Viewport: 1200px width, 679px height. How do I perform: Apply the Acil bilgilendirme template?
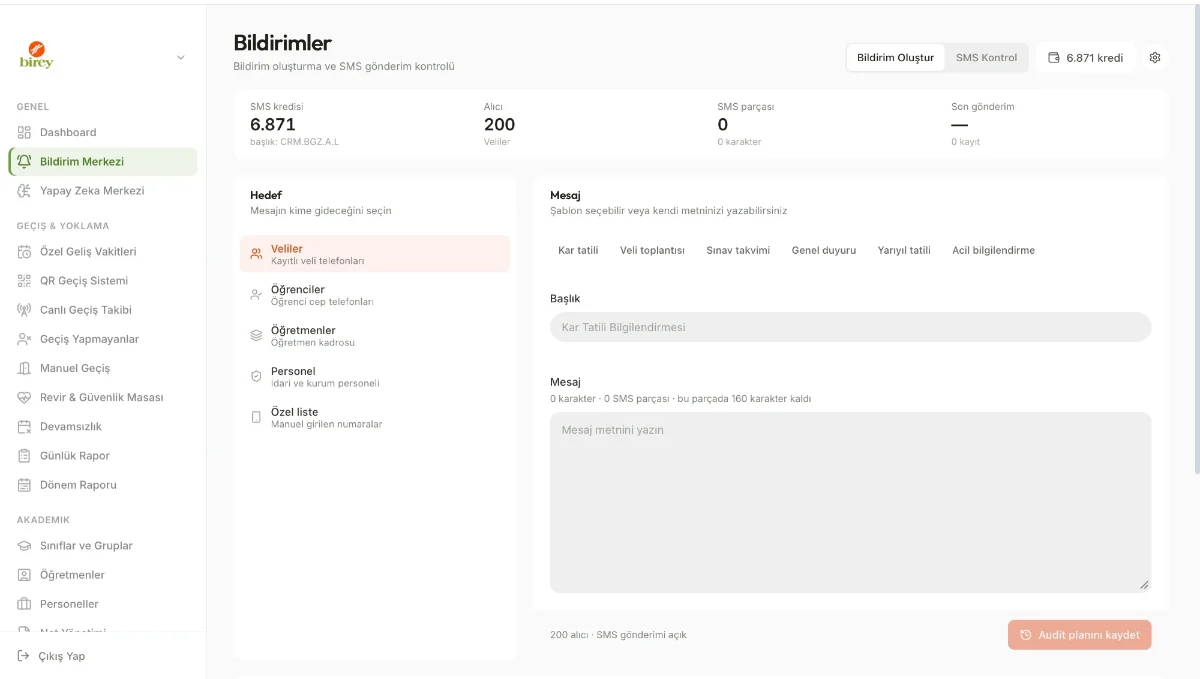tap(993, 250)
